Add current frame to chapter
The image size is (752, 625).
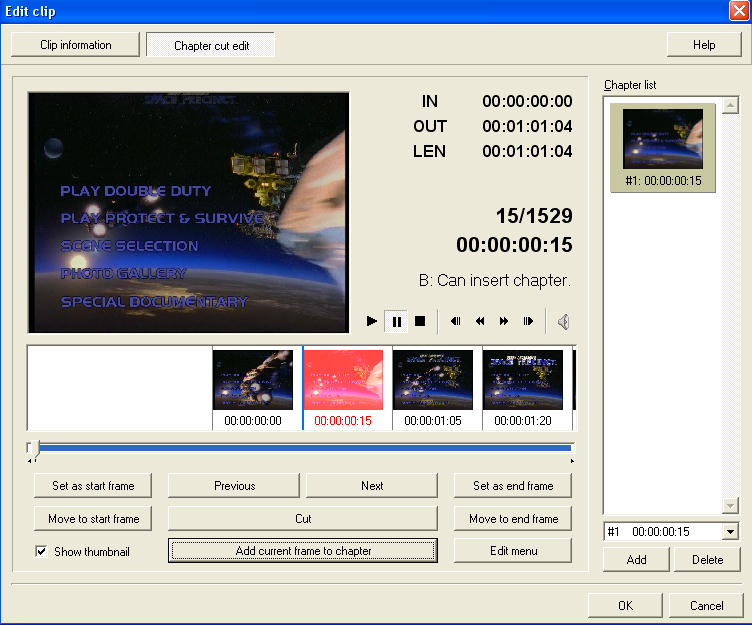pyautogui.click(x=303, y=551)
